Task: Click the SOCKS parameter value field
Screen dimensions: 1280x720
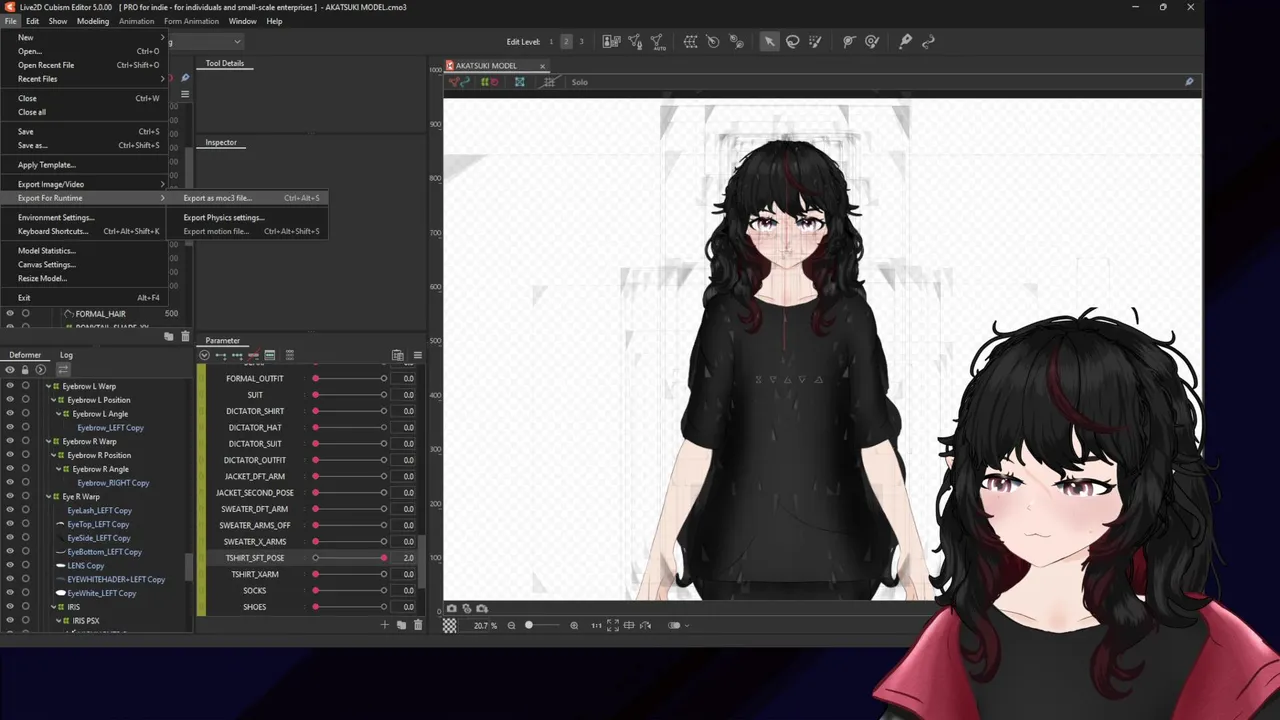Action: coord(404,591)
